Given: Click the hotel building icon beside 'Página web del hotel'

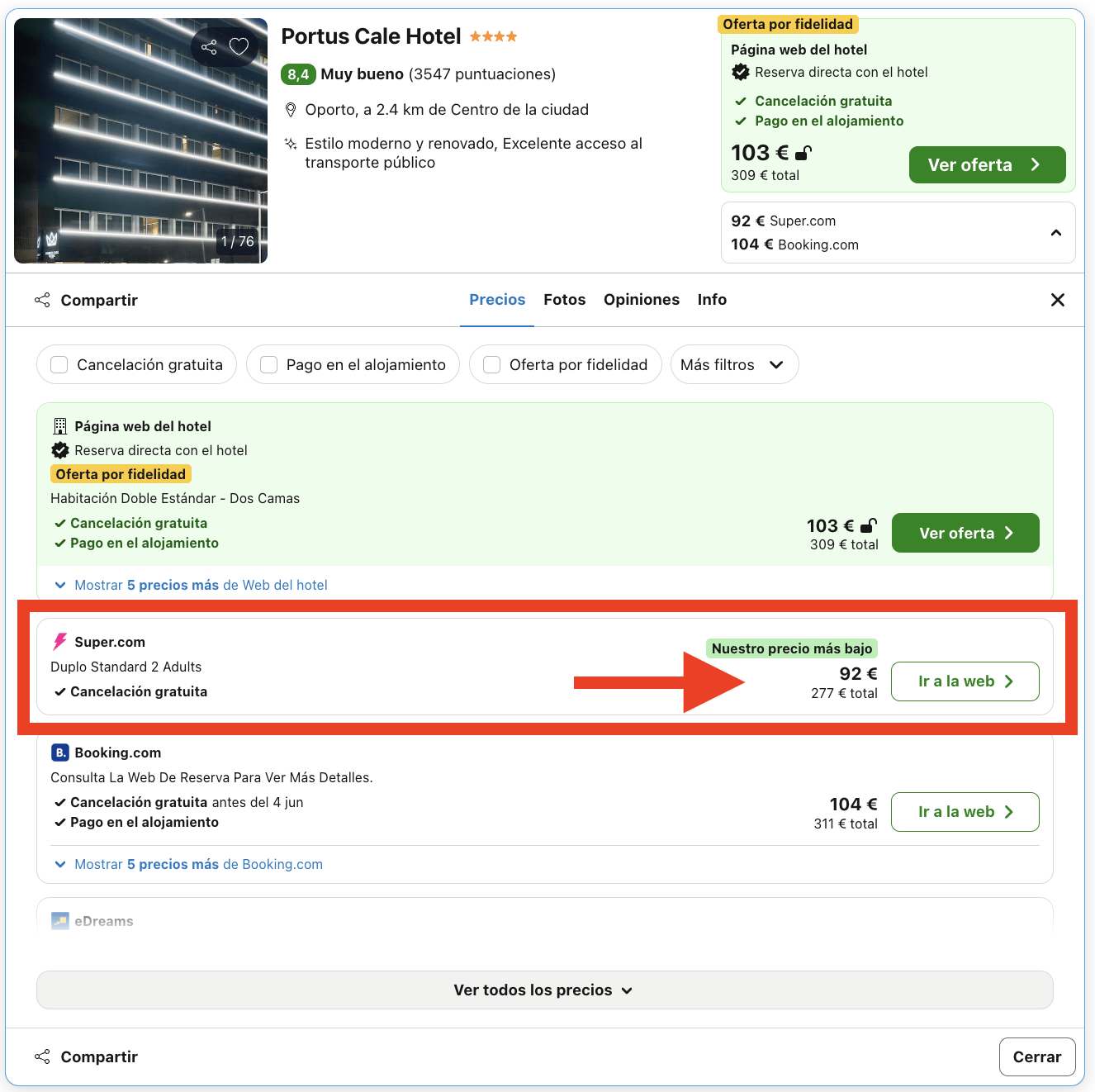Looking at the screenshot, I should pos(59,425).
